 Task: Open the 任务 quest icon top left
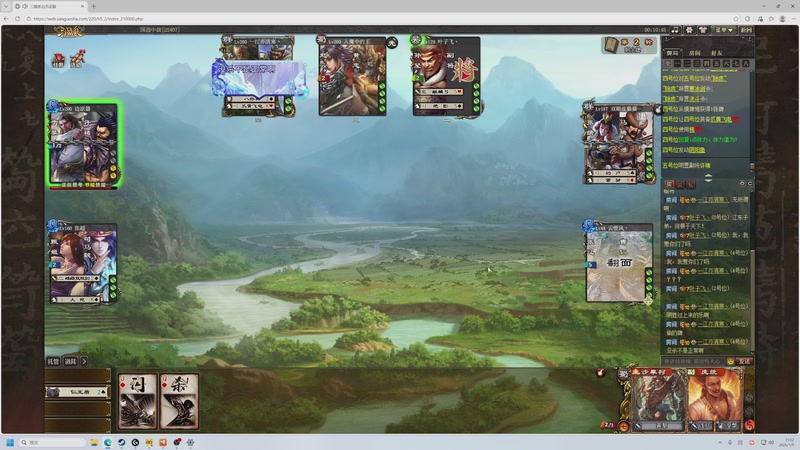click(x=59, y=60)
